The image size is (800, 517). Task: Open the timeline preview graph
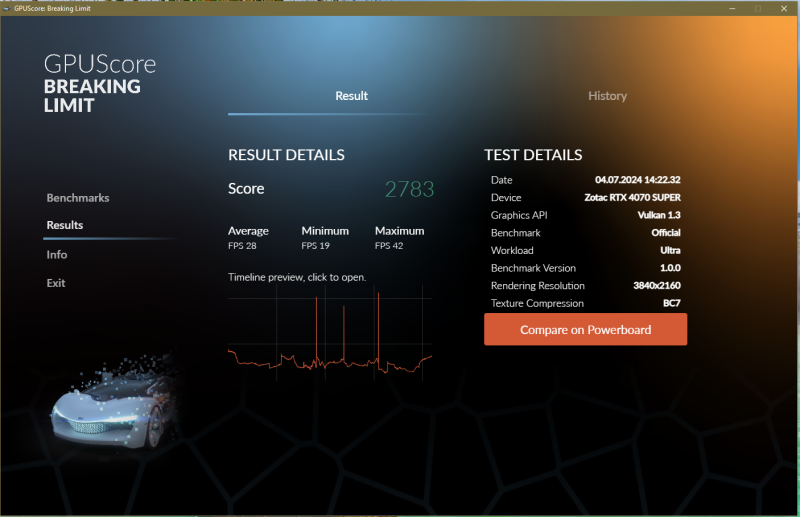click(330, 333)
